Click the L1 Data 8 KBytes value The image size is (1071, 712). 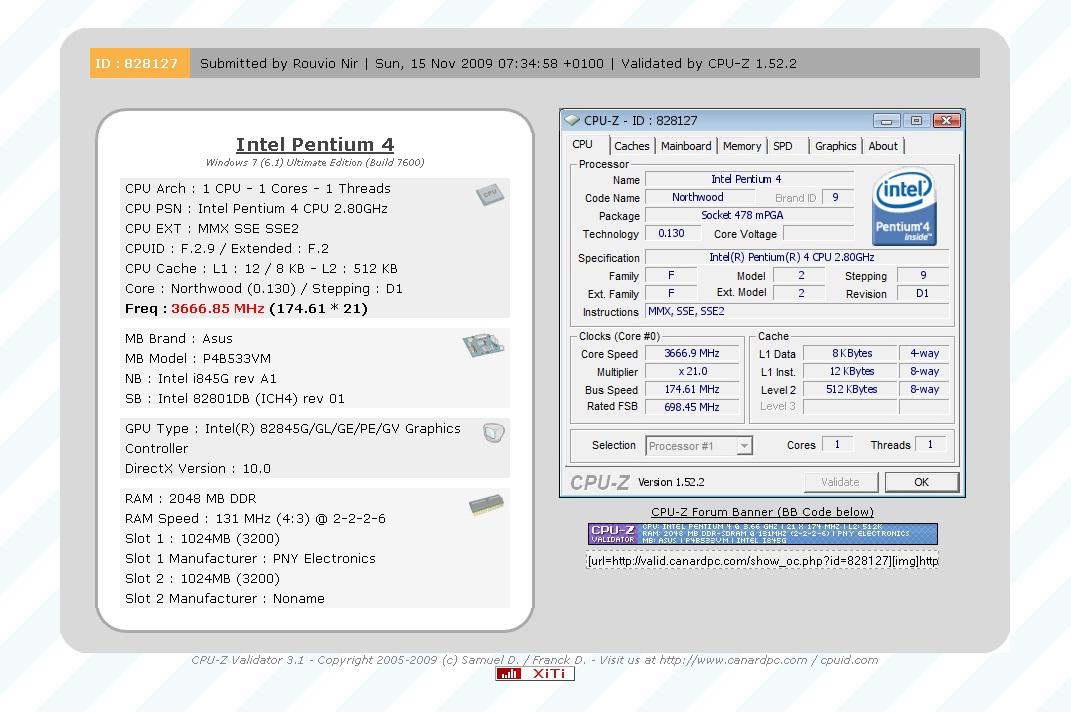click(x=850, y=353)
